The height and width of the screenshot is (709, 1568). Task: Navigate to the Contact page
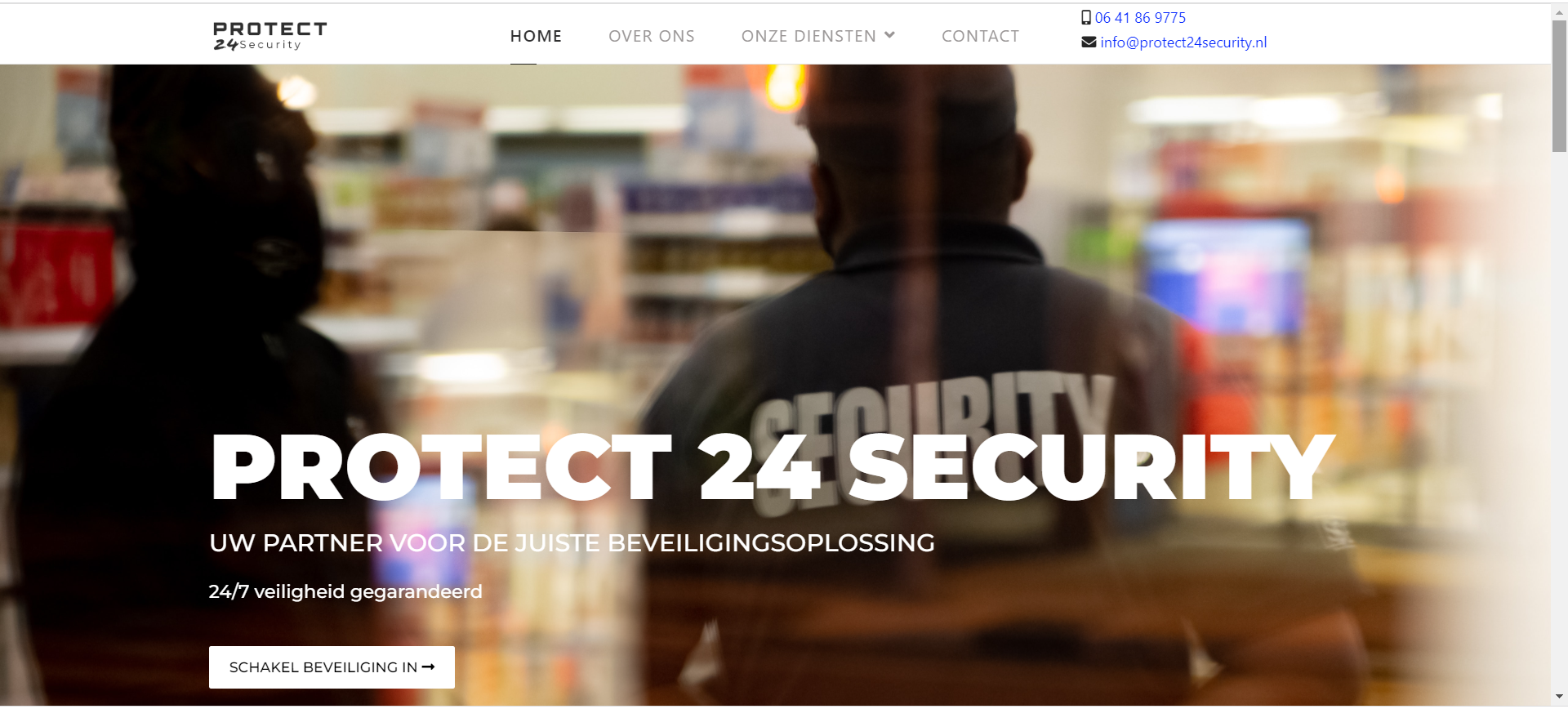980,36
